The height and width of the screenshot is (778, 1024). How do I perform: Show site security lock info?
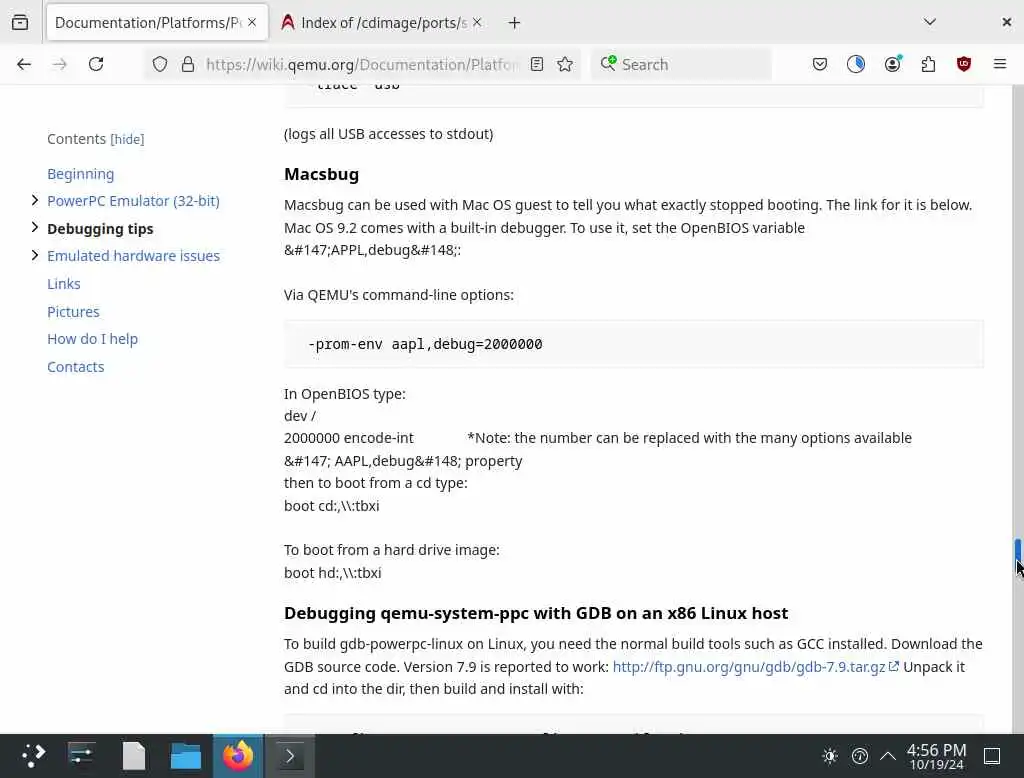click(x=188, y=64)
